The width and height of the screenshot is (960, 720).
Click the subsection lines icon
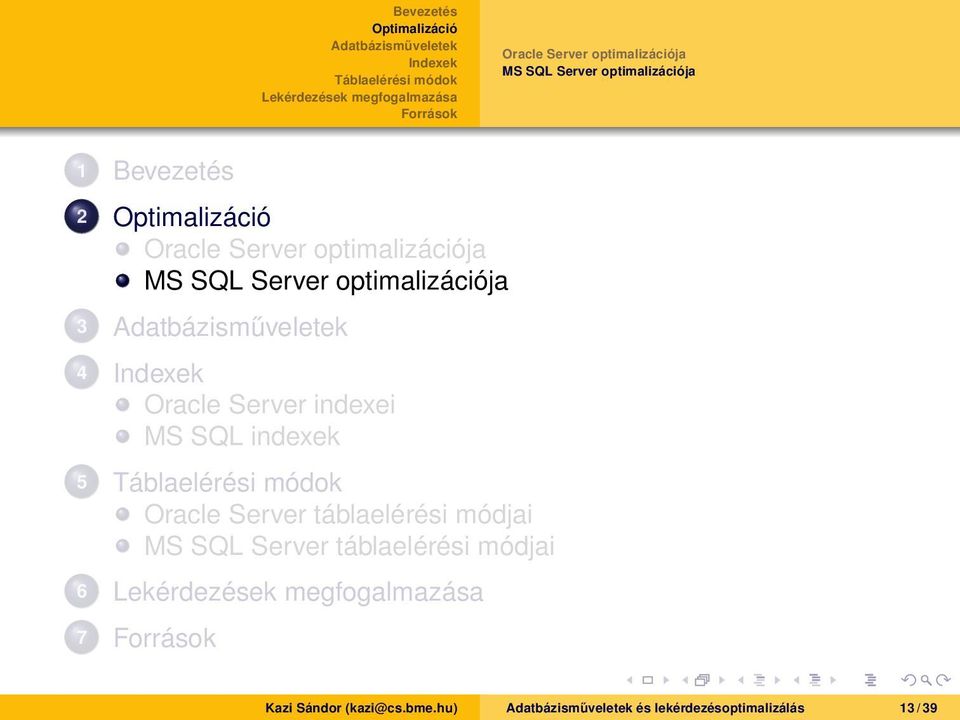(x=759, y=680)
